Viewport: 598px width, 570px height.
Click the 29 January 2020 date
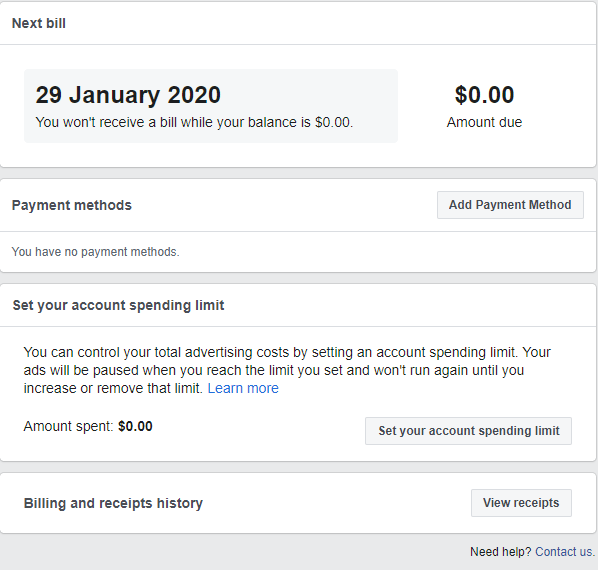point(128,95)
